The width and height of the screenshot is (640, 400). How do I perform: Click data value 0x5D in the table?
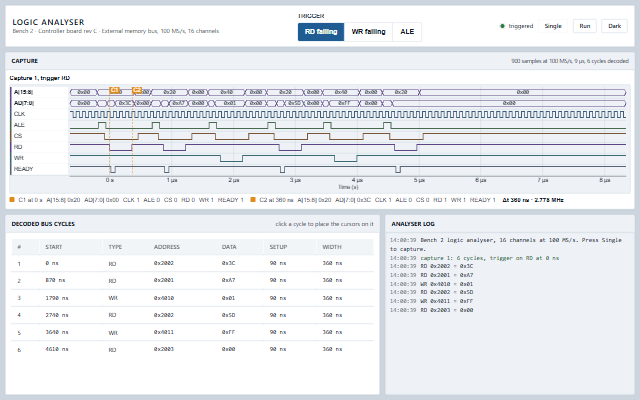point(228,315)
